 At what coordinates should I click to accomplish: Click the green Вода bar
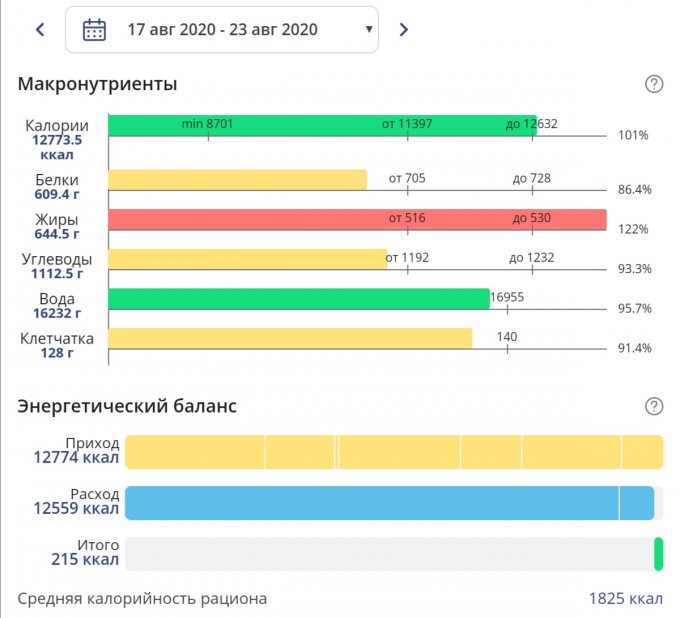coord(298,299)
